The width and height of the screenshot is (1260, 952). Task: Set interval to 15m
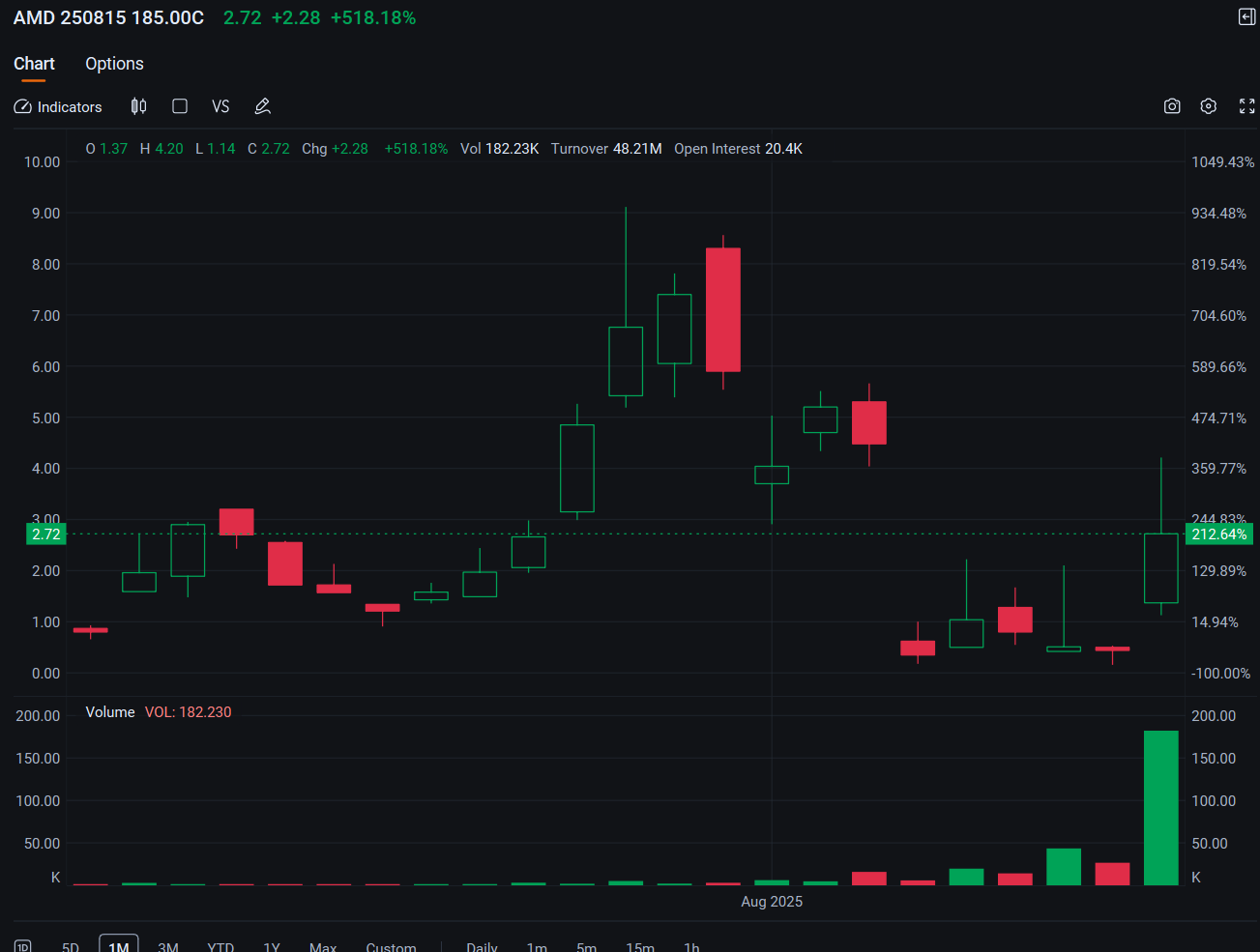pos(640,946)
